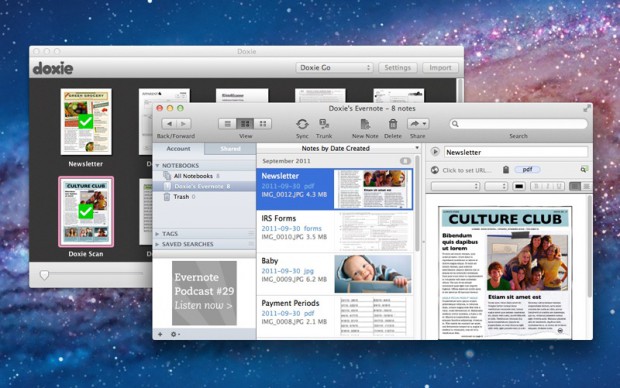620x388 pixels.
Task: Toggle underline formatting
Action: click(559, 186)
